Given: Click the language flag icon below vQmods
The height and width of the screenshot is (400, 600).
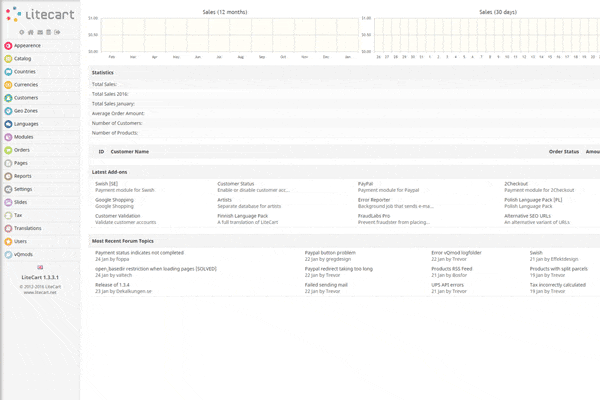Looking at the screenshot, I should pos(40,267).
